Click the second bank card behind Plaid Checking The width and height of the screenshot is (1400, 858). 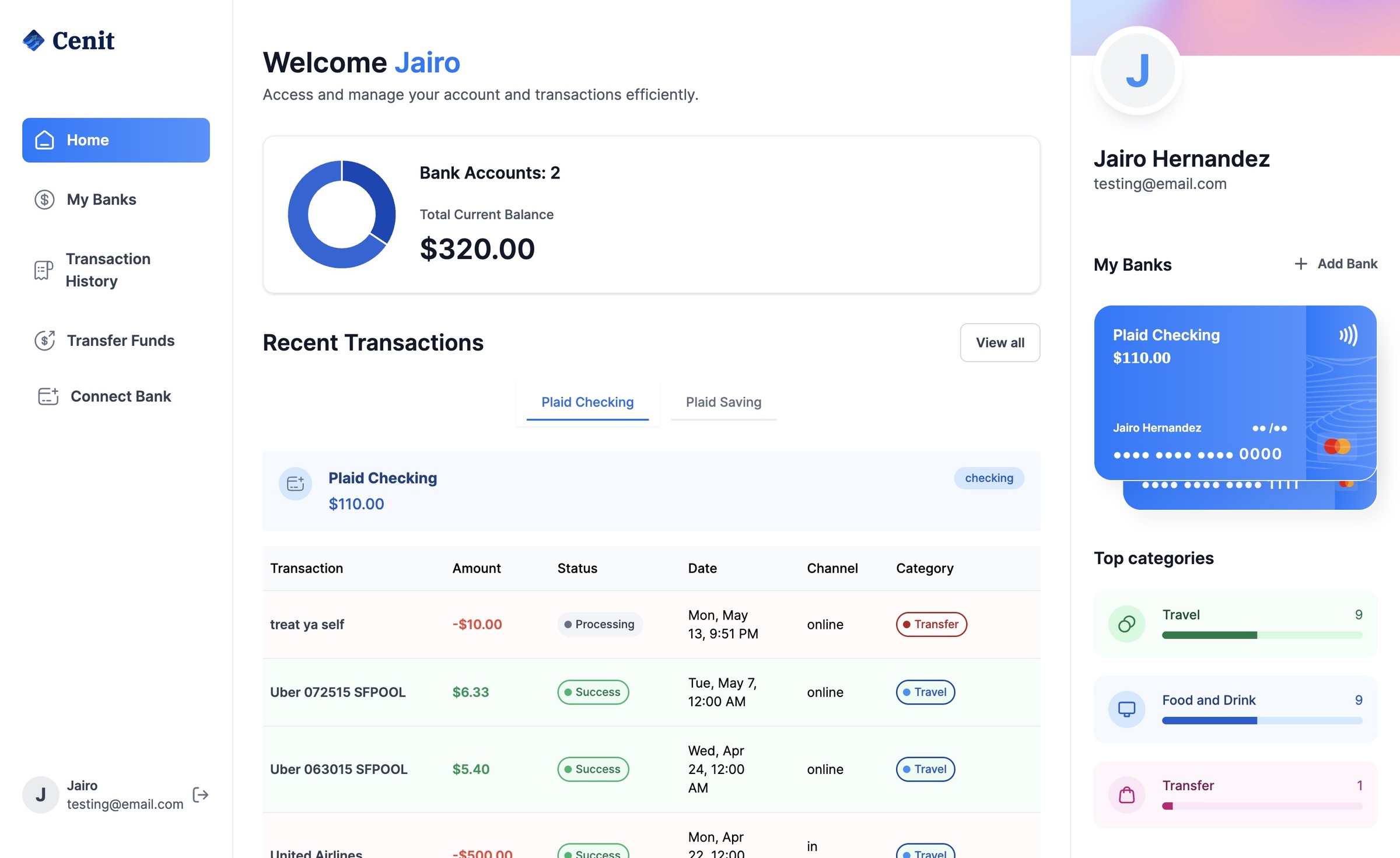[1249, 495]
